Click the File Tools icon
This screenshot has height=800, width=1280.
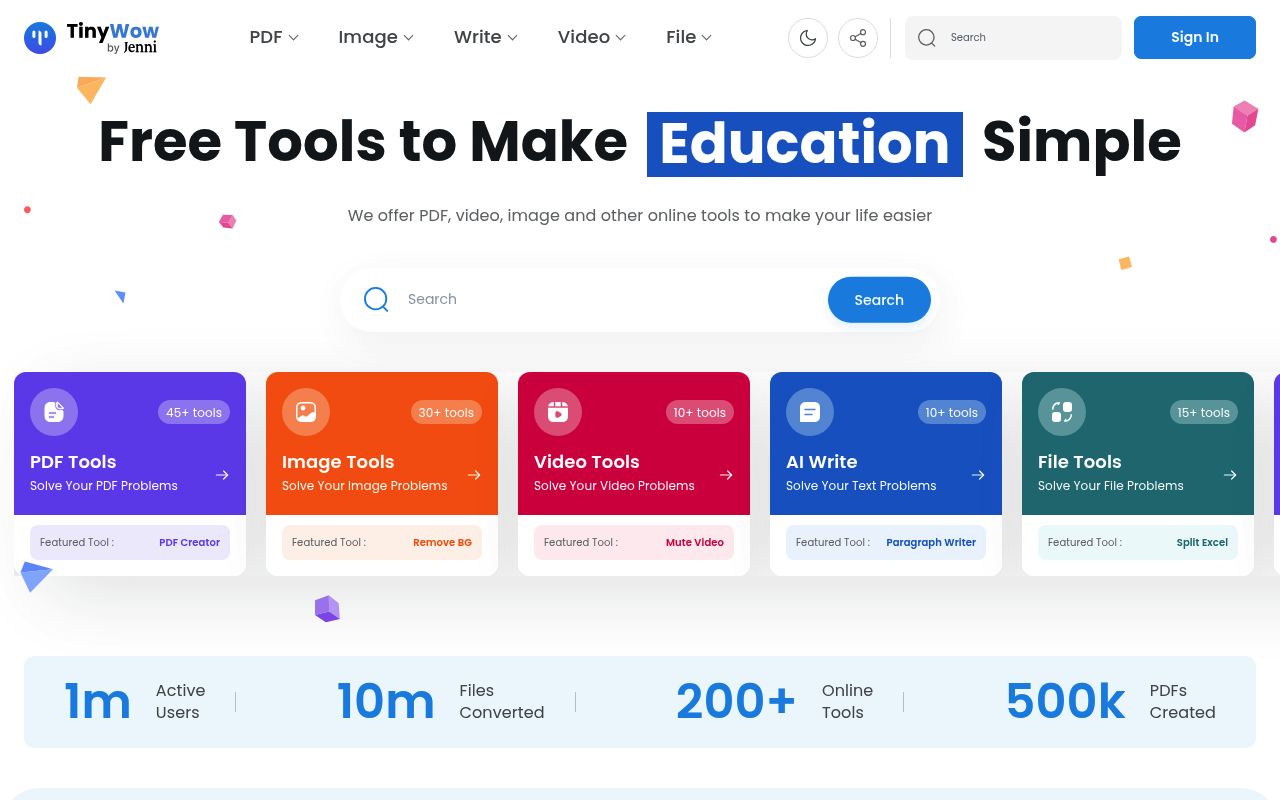(1062, 412)
